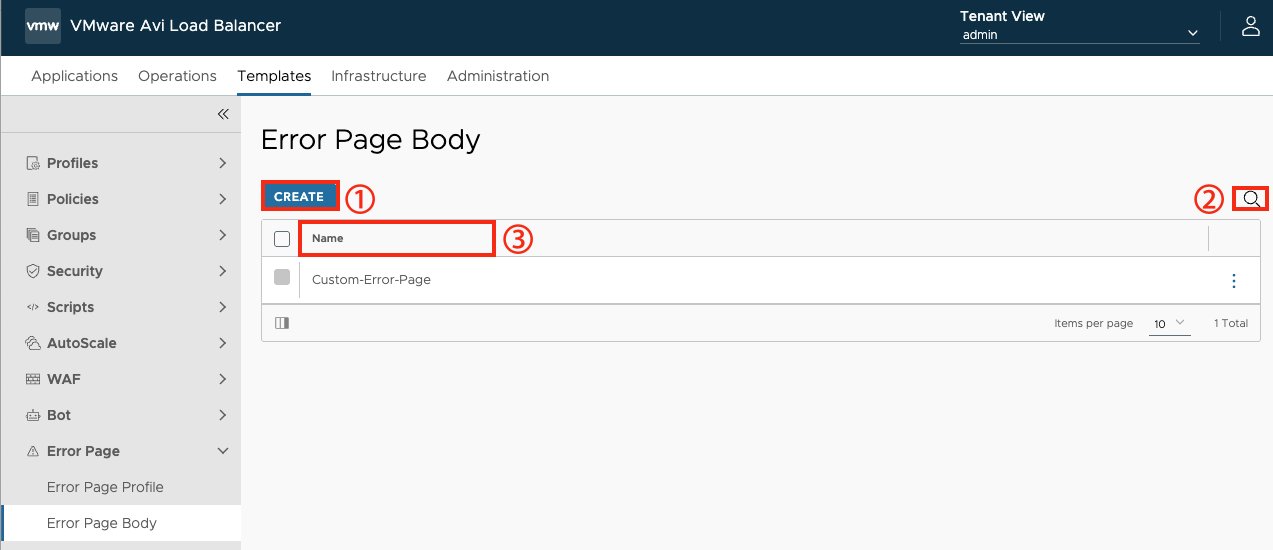Viewport: 1273px width, 550px height.
Task: Click the Error Page menu label
Action: click(83, 451)
